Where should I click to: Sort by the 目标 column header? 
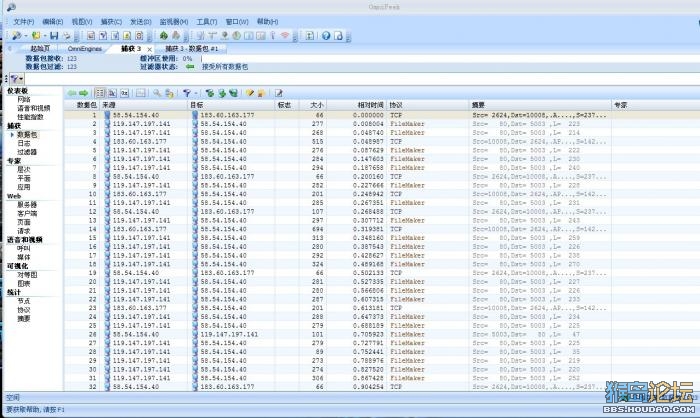[x=231, y=105]
